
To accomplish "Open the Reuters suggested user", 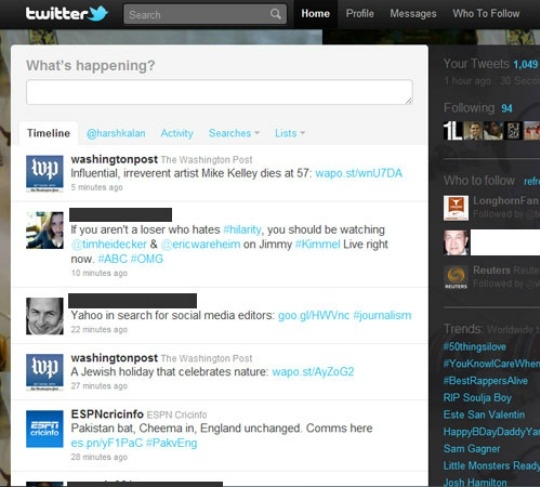I will [x=491, y=270].
